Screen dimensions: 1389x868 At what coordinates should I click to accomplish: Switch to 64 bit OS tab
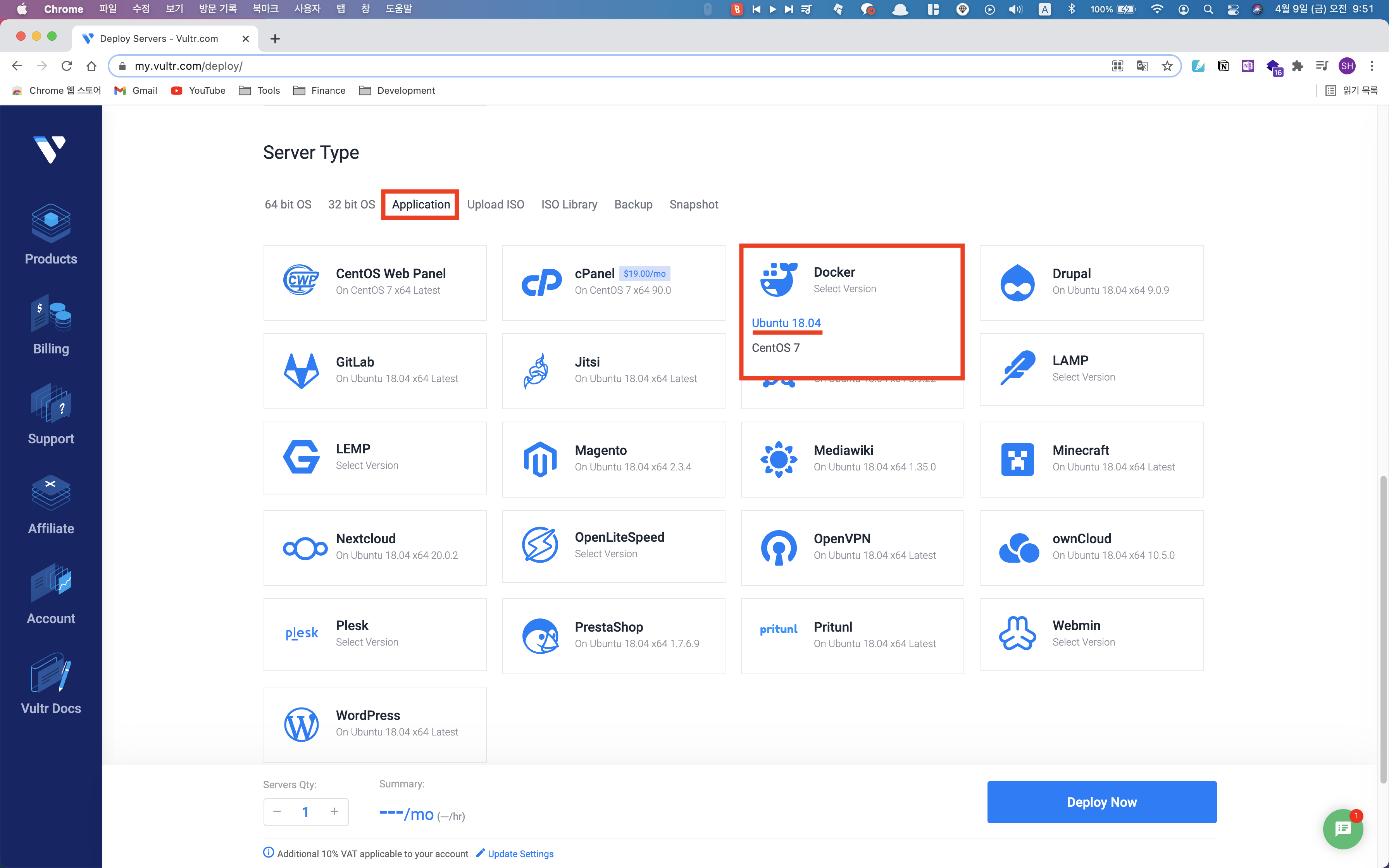(x=288, y=204)
